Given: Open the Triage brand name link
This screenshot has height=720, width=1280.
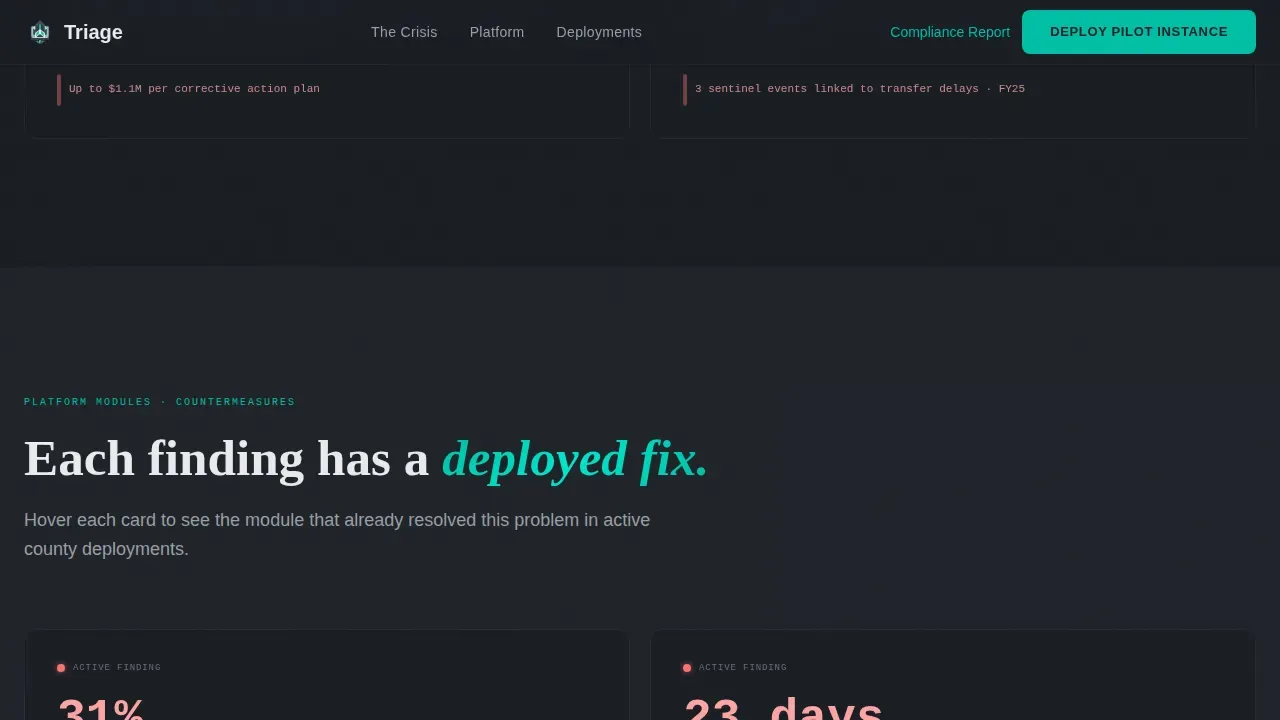Looking at the screenshot, I should 93,32.
